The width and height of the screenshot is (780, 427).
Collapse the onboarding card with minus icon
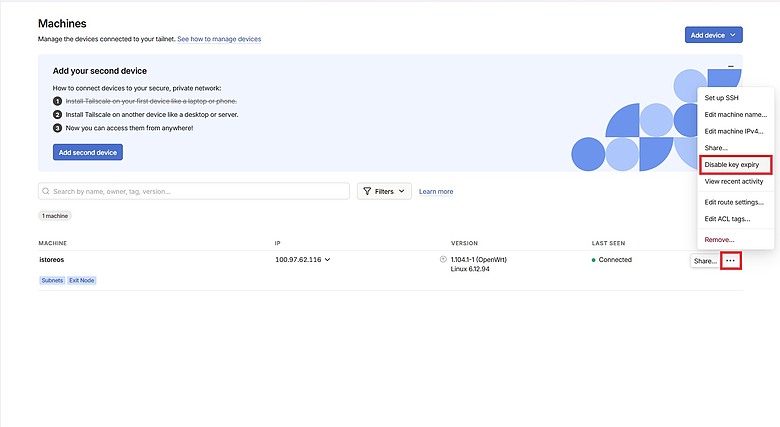[x=730, y=66]
